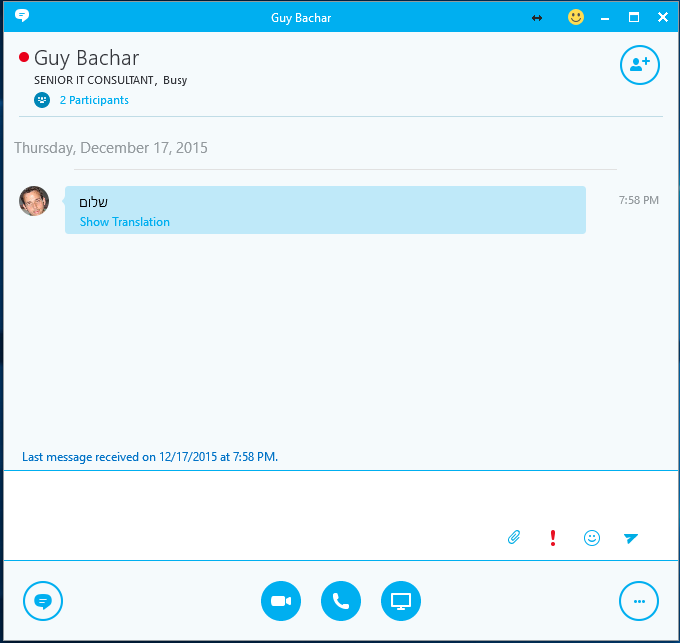
Task: Click Guy Bachar's avatar photo
Action: (x=34, y=201)
